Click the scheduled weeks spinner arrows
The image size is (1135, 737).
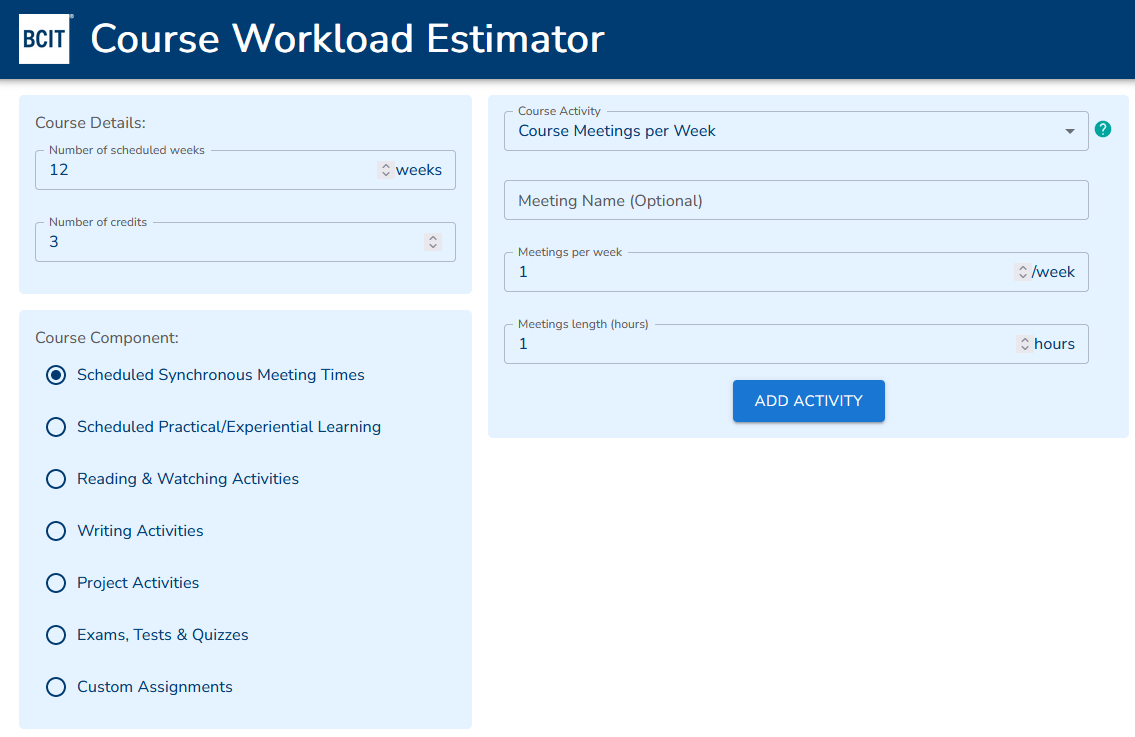coord(385,170)
